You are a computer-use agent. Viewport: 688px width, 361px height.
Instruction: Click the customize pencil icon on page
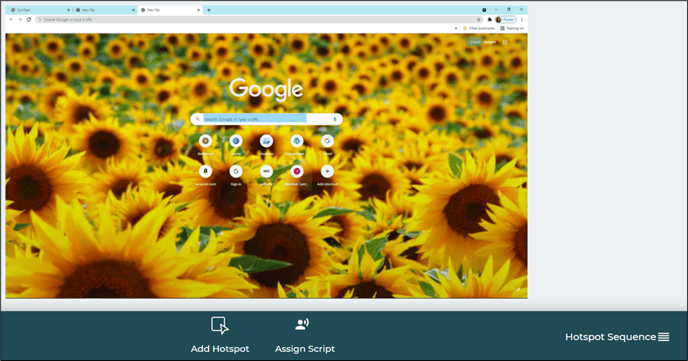(x=518, y=290)
